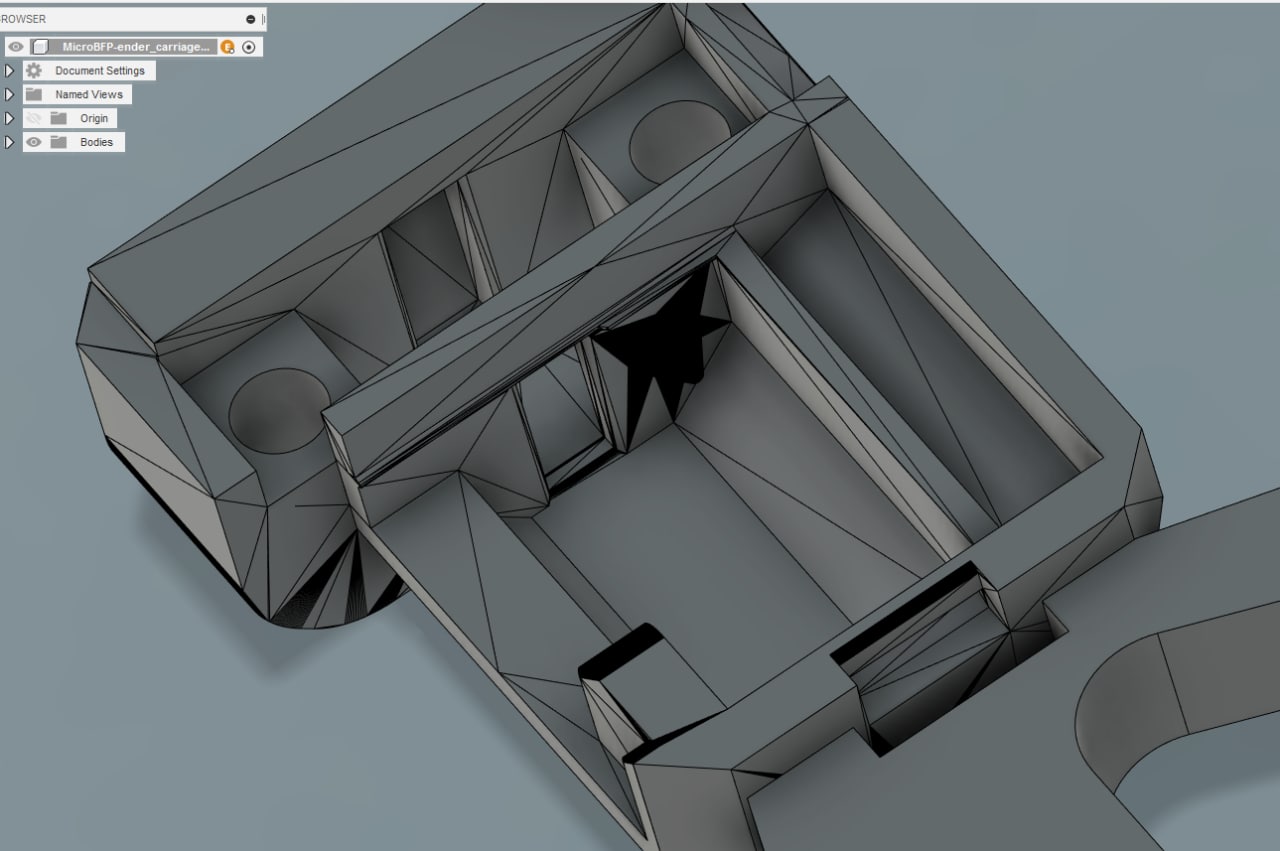This screenshot has width=1280, height=851.
Task: Click the Bodies folder icon
Action: tap(59, 142)
